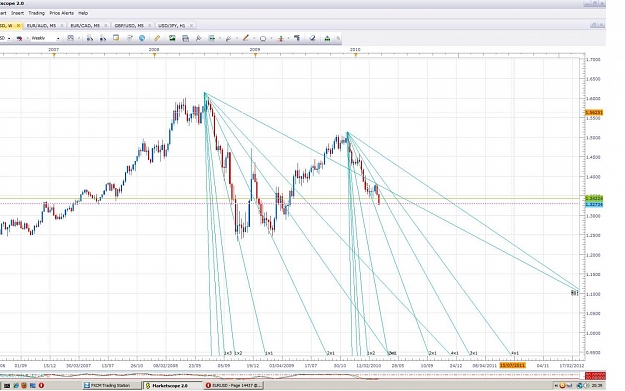The width and height of the screenshot is (625, 391).
Task: Open EURUSD Page 14437 taskbar window
Action: coord(233,385)
